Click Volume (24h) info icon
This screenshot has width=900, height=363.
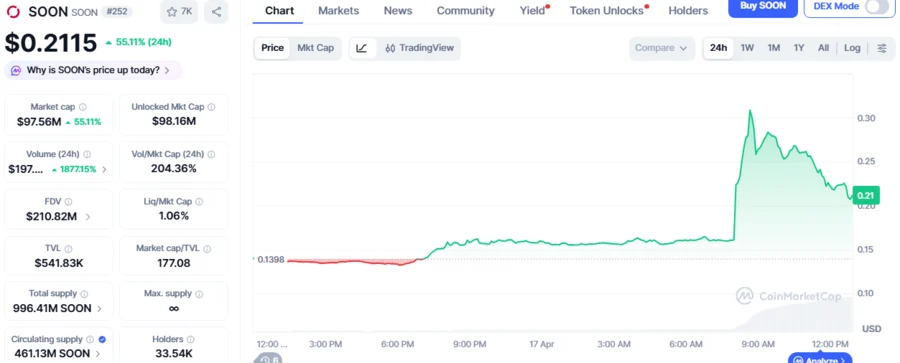(87, 154)
